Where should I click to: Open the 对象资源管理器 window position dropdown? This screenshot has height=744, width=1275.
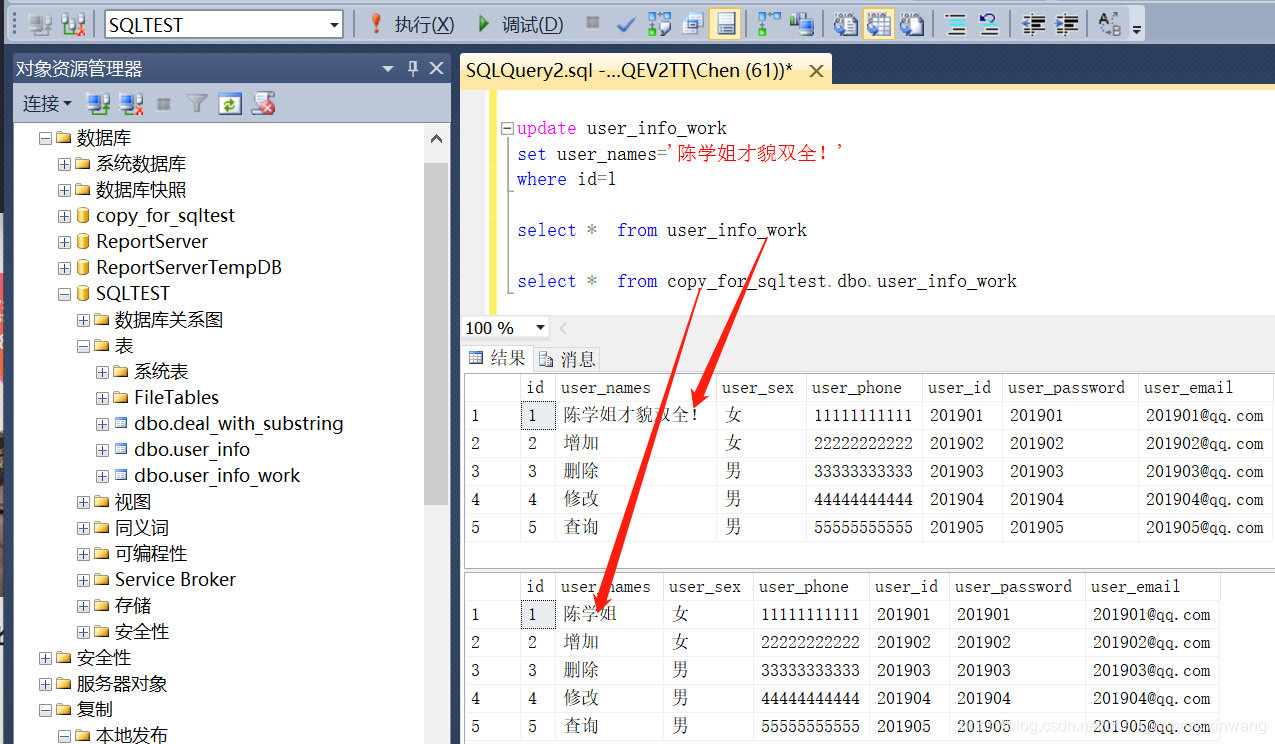pyautogui.click(x=388, y=69)
